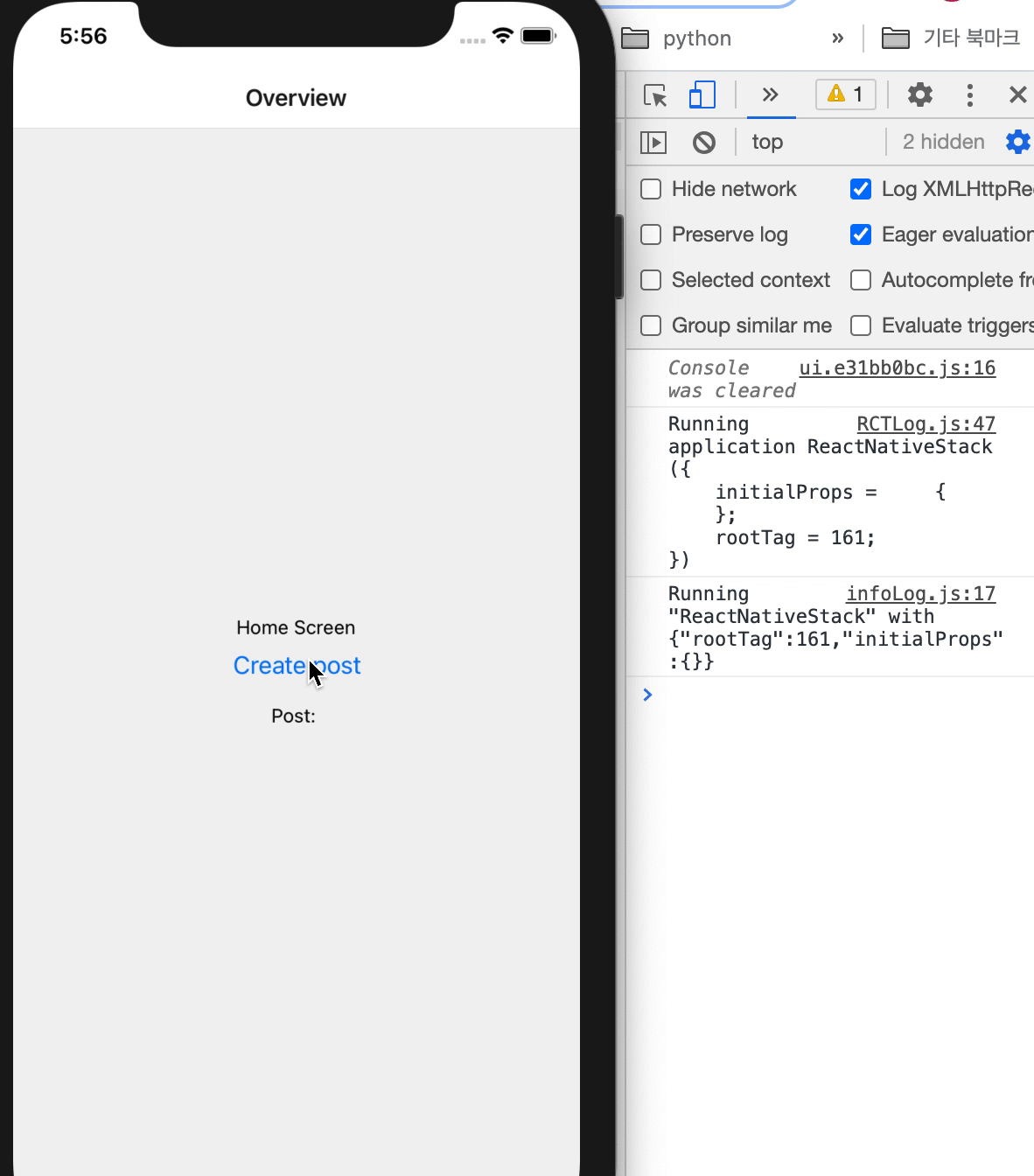Enable Evaluate triggers user activation checkbox

(x=861, y=325)
